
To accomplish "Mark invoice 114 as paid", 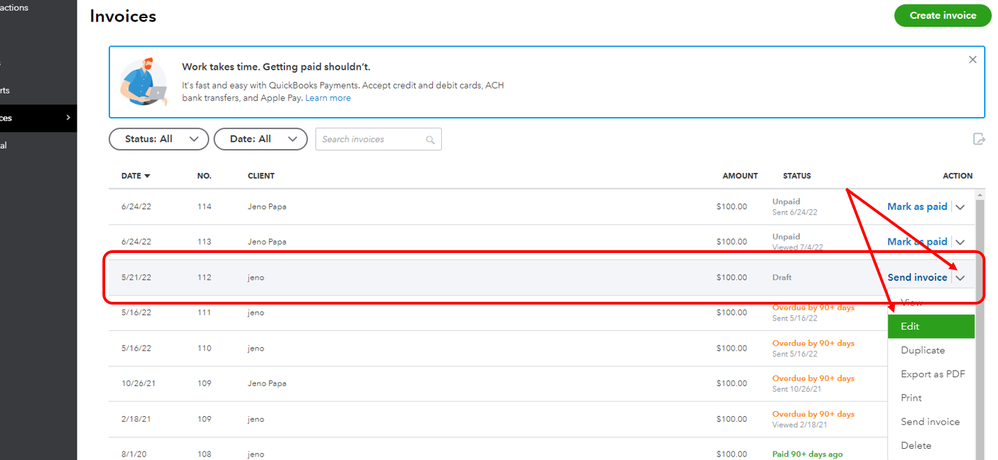I will click(x=916, y=207).
